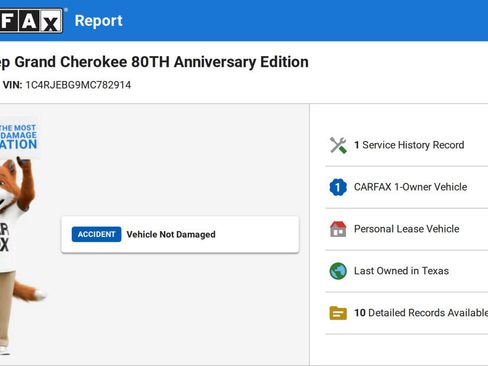Select 'CARFAX 1-Owner Vehicle' entry
Screen dimensions: 488x366
410,187
